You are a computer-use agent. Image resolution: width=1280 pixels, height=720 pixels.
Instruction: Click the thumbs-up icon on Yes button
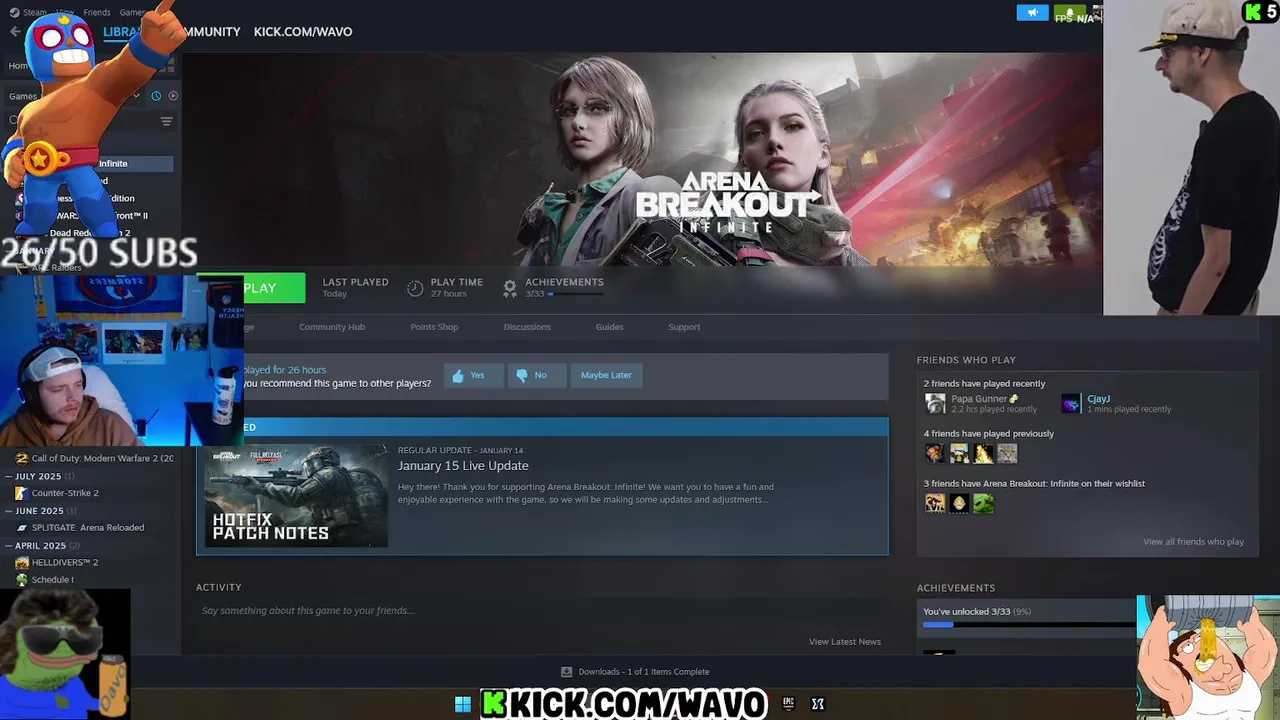click(458, 376)
